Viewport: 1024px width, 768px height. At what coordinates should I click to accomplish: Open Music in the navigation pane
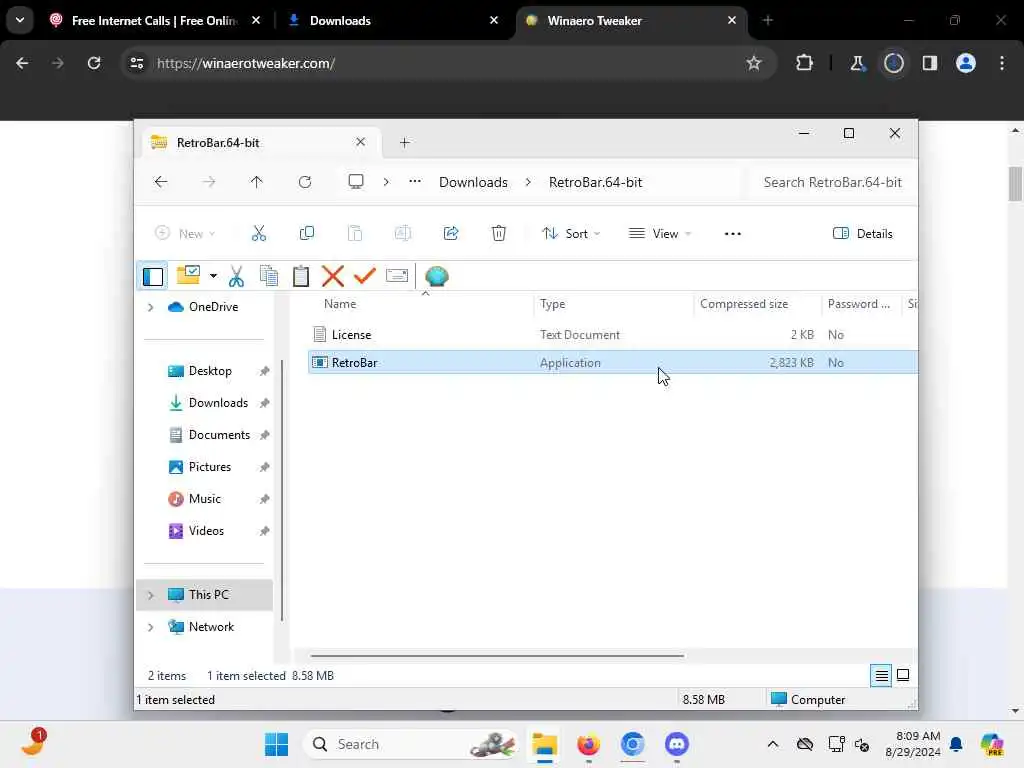(x=204, y=499)
